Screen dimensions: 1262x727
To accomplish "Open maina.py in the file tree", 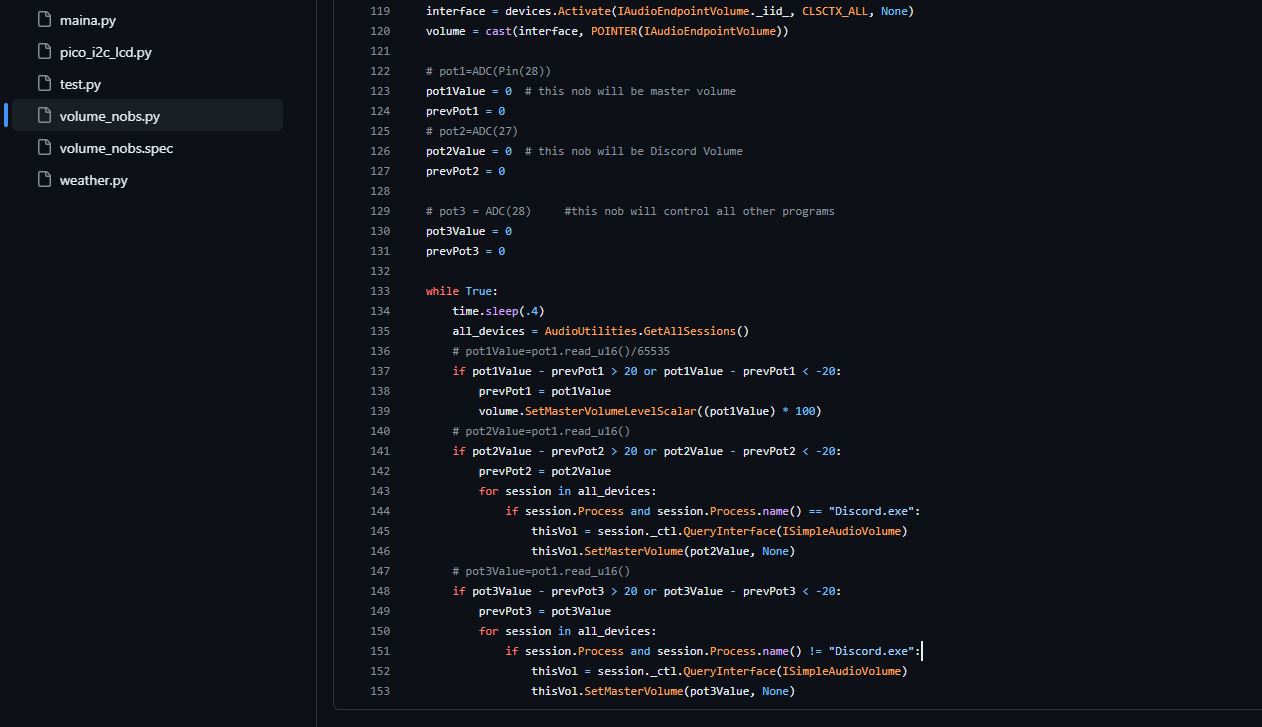I will point(87,20).
